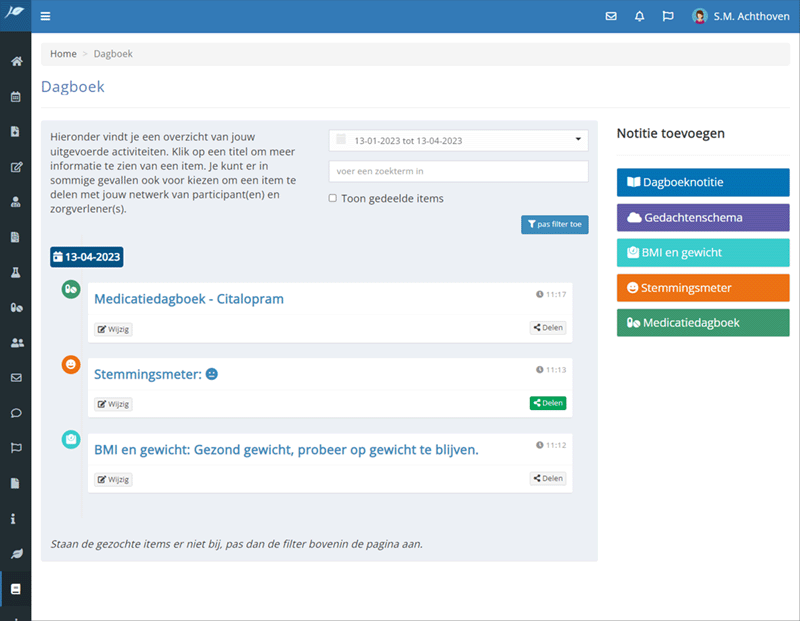
Task: Expand the date range dropdown
Action: [x=458, y=141]
